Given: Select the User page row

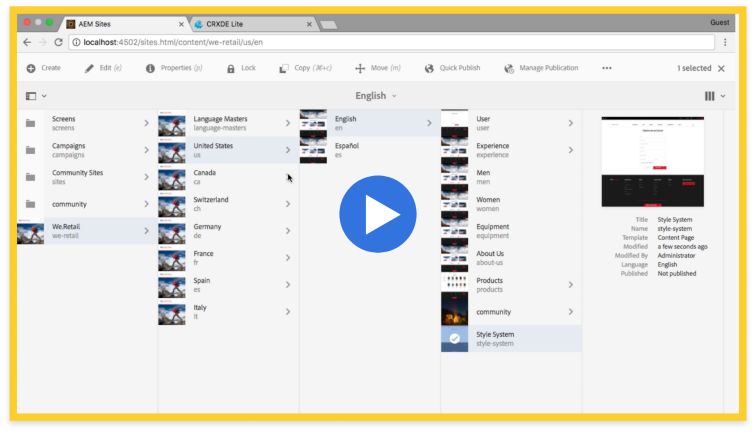Looking at the screenshot, I should pos(511,123).
